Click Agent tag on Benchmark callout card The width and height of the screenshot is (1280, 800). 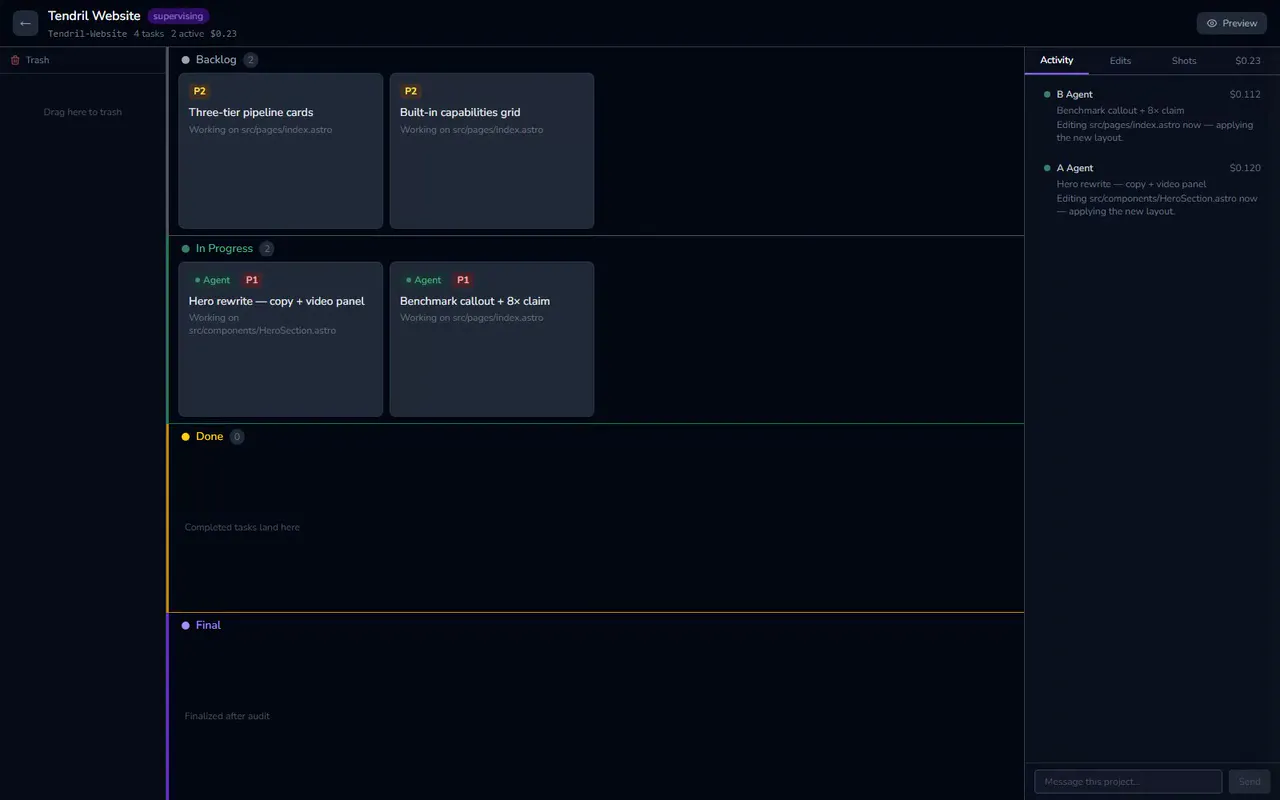423,280
